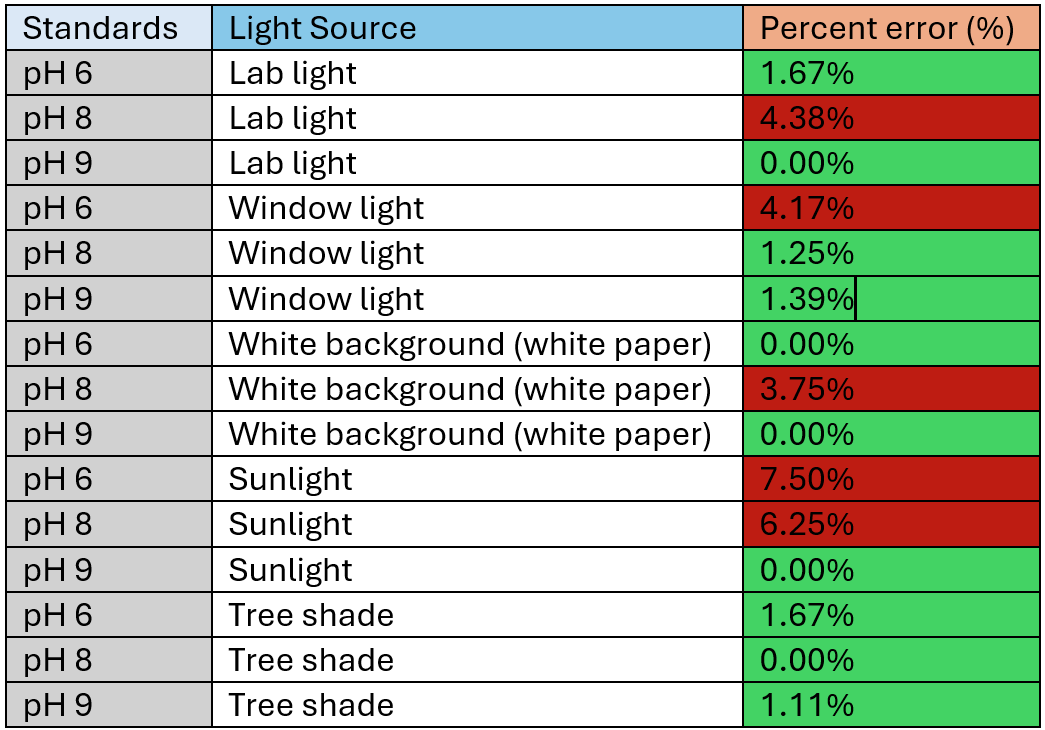Click the Standards header cell
Viewport: 1045px width, 730px height.
point(109,28)
